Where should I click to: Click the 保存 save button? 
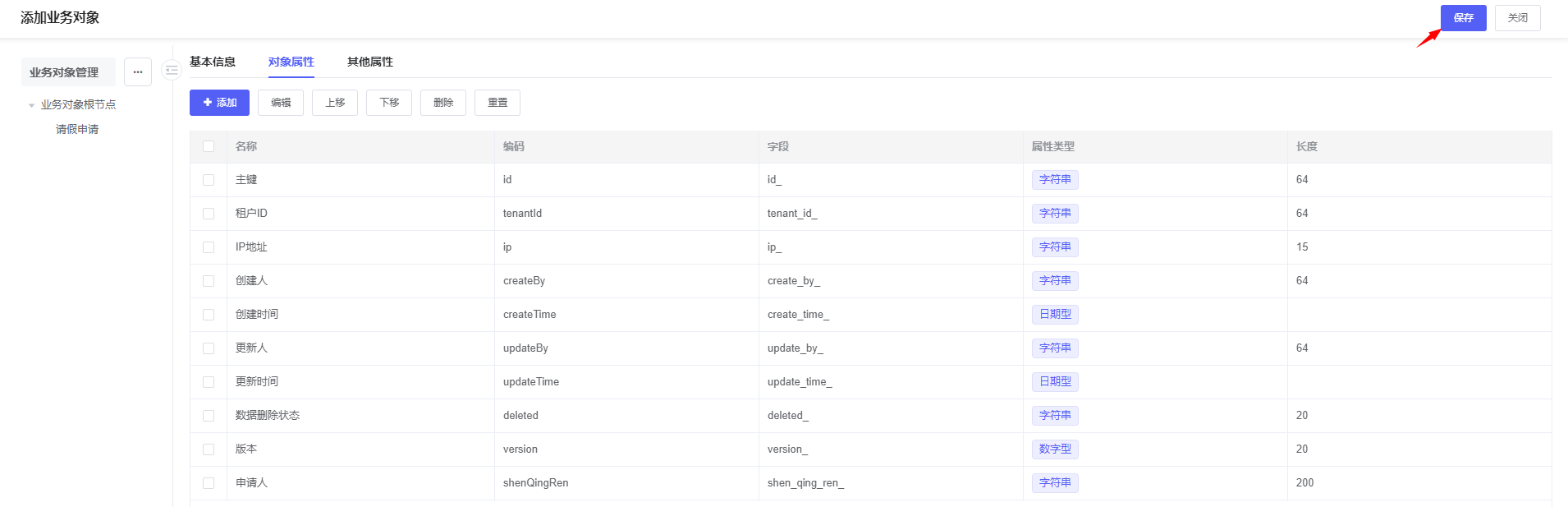[x=1463, y=18]
